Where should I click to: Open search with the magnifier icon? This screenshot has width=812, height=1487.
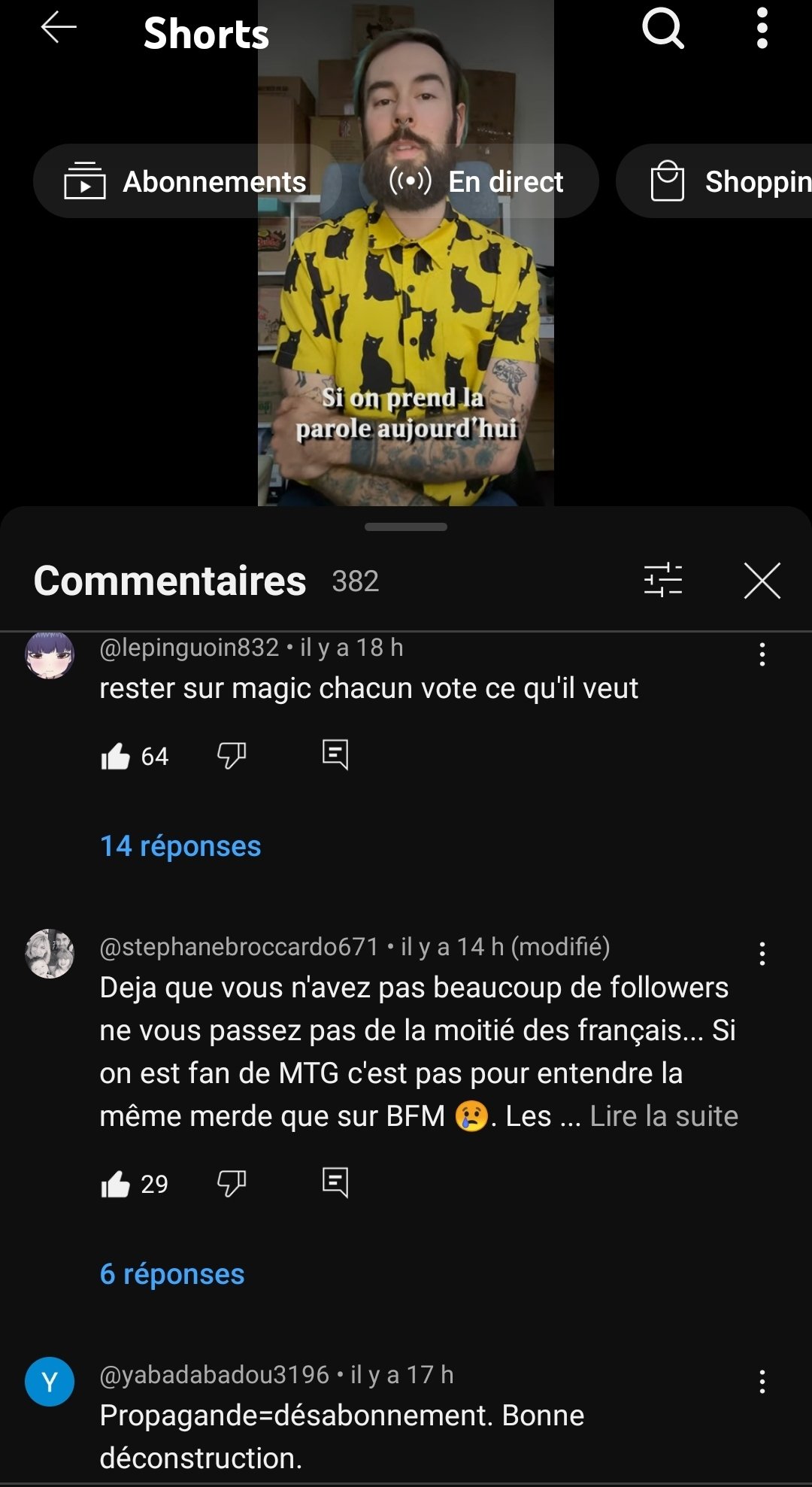tap(663, 29)
